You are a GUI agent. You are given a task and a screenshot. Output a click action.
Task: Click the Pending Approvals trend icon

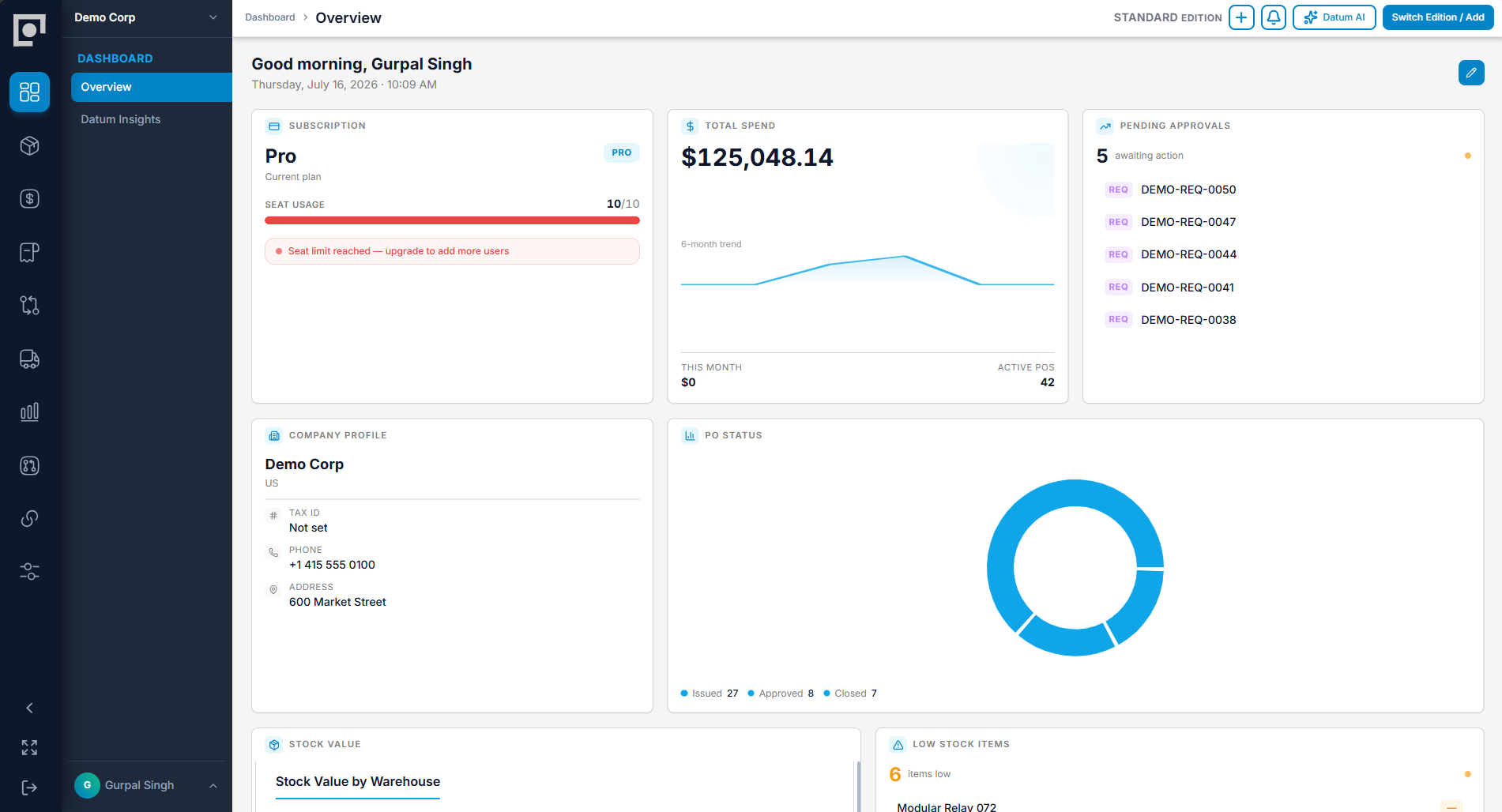point(1105,126)
